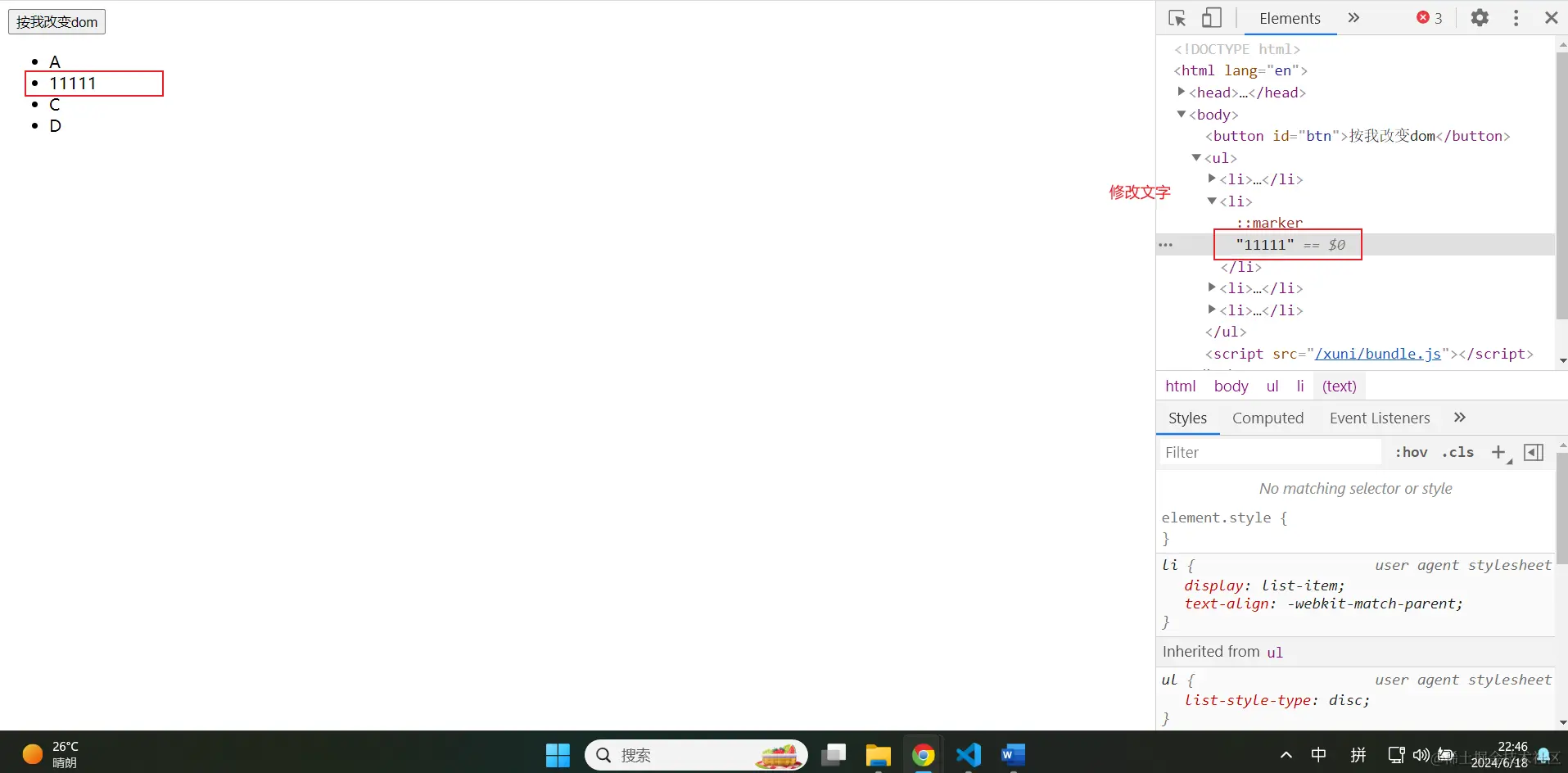Open the Elements tab

[1290, 18]
